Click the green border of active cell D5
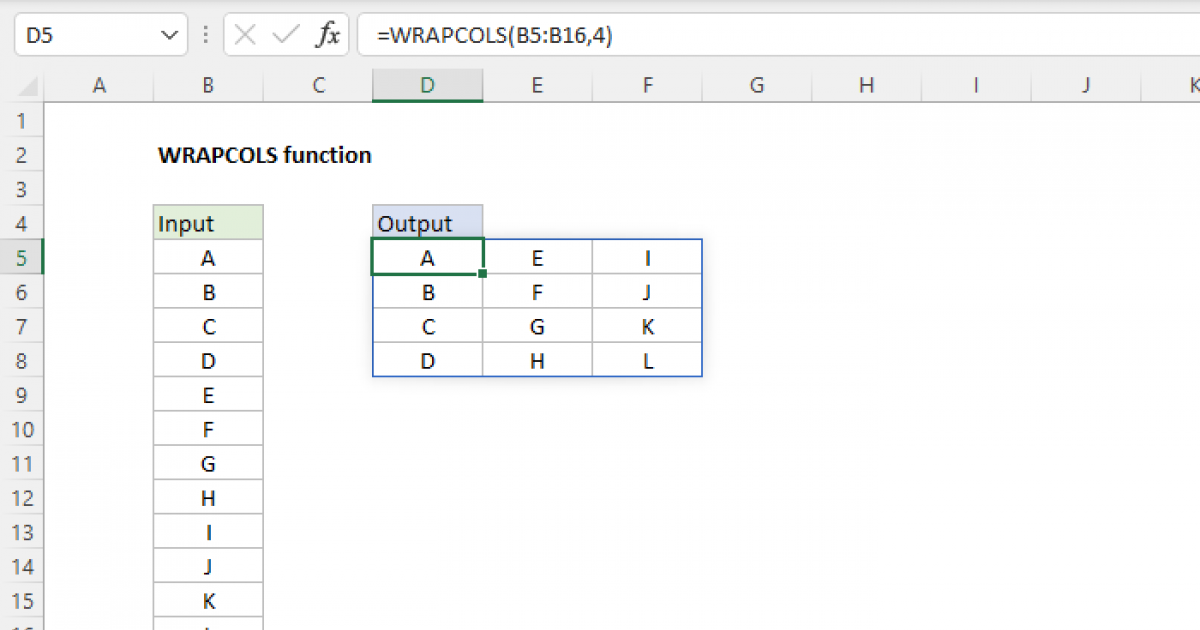Viewport: 1200px width, 630px height. [x=427, y=240]
